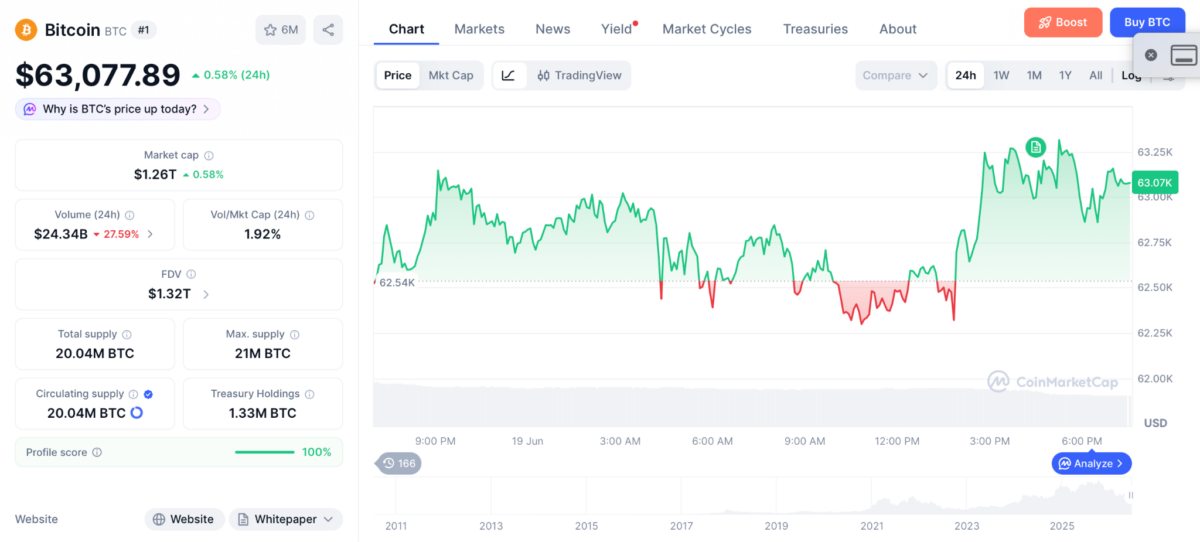Select the 1M time range
The image size is (1200, 542).
click(x=1034, y=75)
